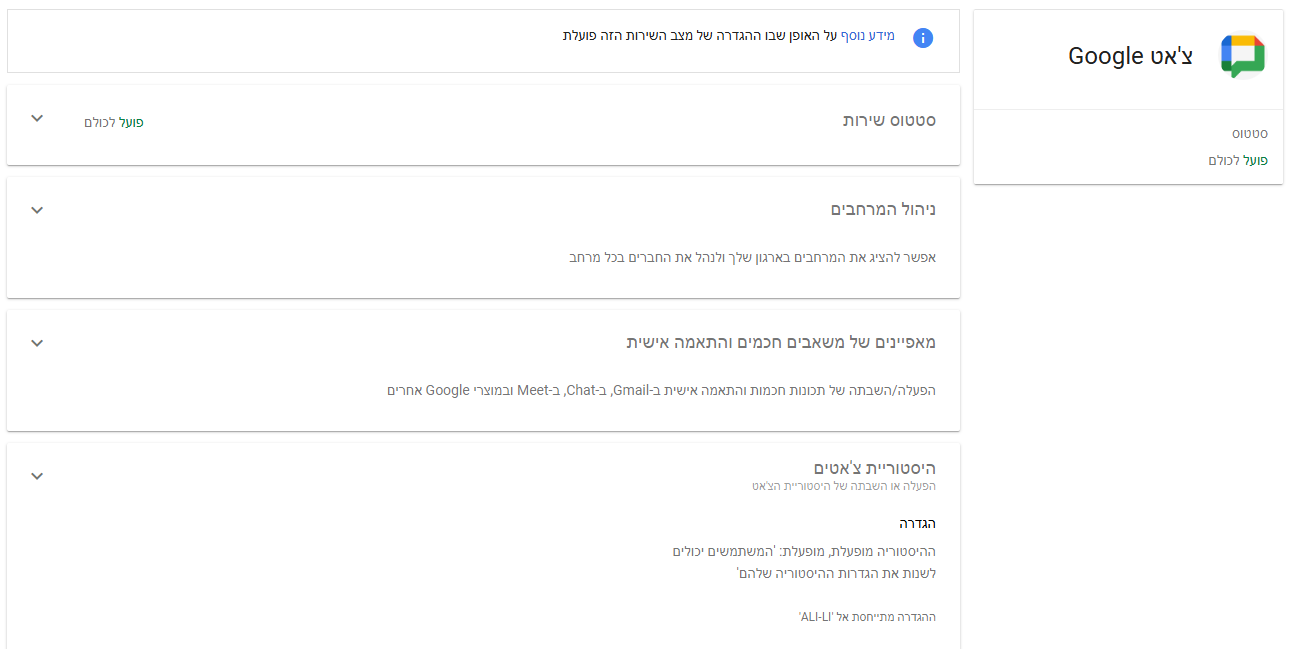1304x649 pixels.
Task: Click the 'צ'אט Google' app title
Action: point(1130,56)
